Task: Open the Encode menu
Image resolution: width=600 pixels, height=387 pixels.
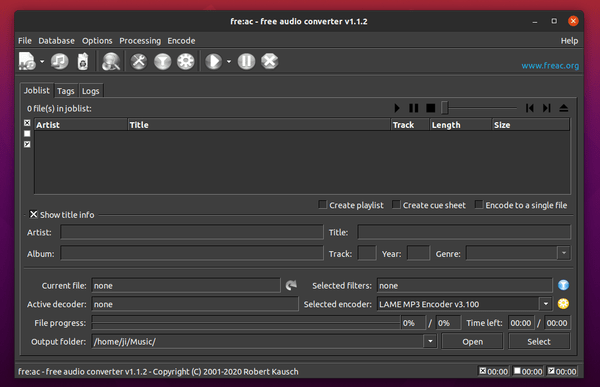Action: coord(181,41)
